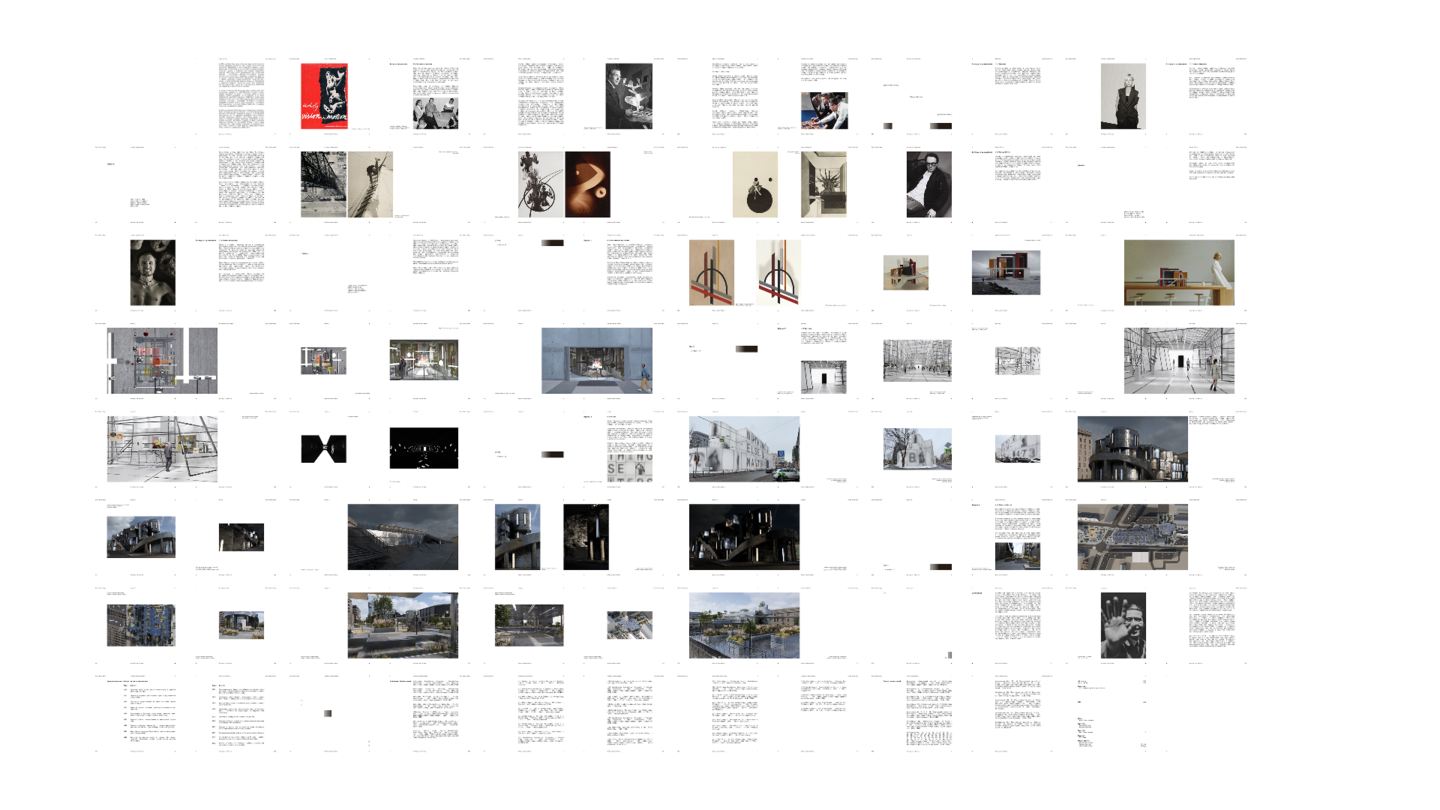The image size is (1440, 810).
Task: Click the portrait of man with raised hand
Action: tap(1123, 625)
